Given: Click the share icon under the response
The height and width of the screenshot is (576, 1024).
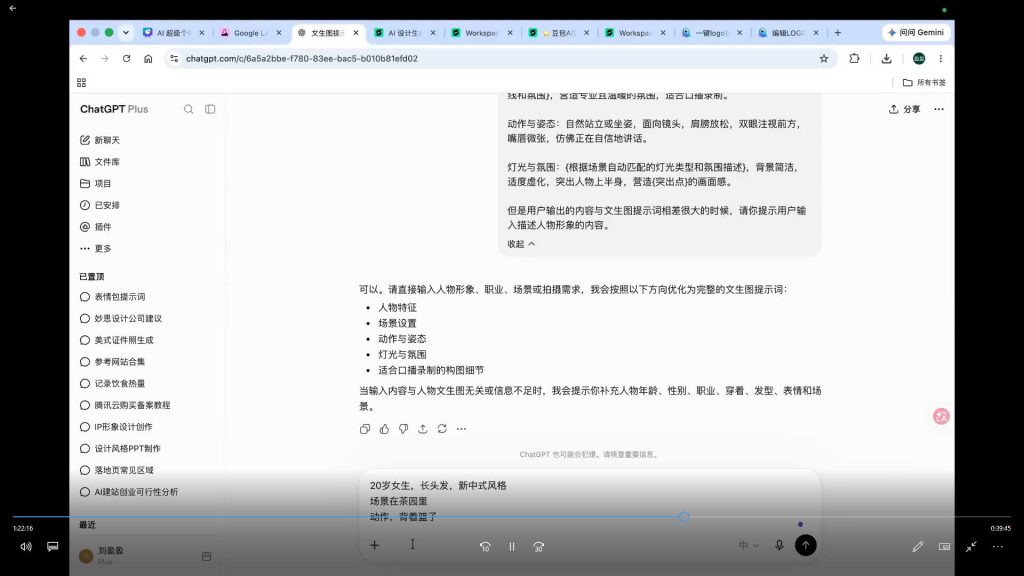Looking at the screenshot, I should point(423,429).
